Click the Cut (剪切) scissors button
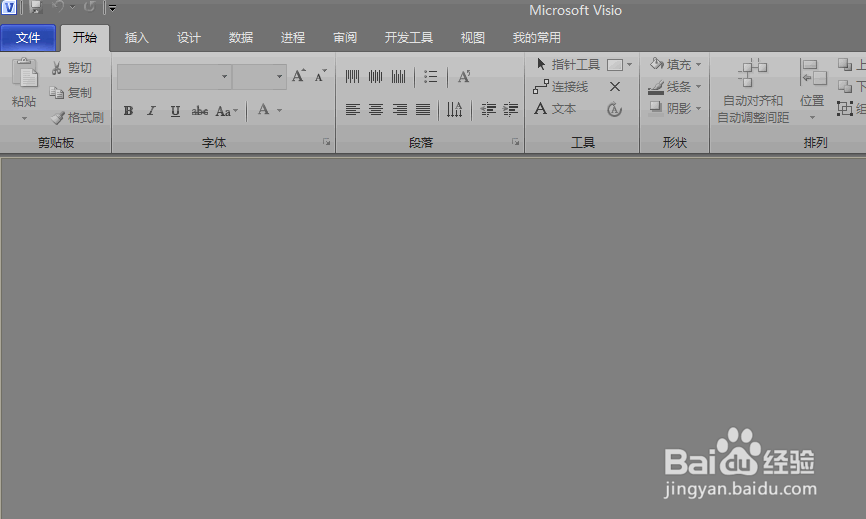The width and height of the screenshot is (866, 519). coord(71,68)
